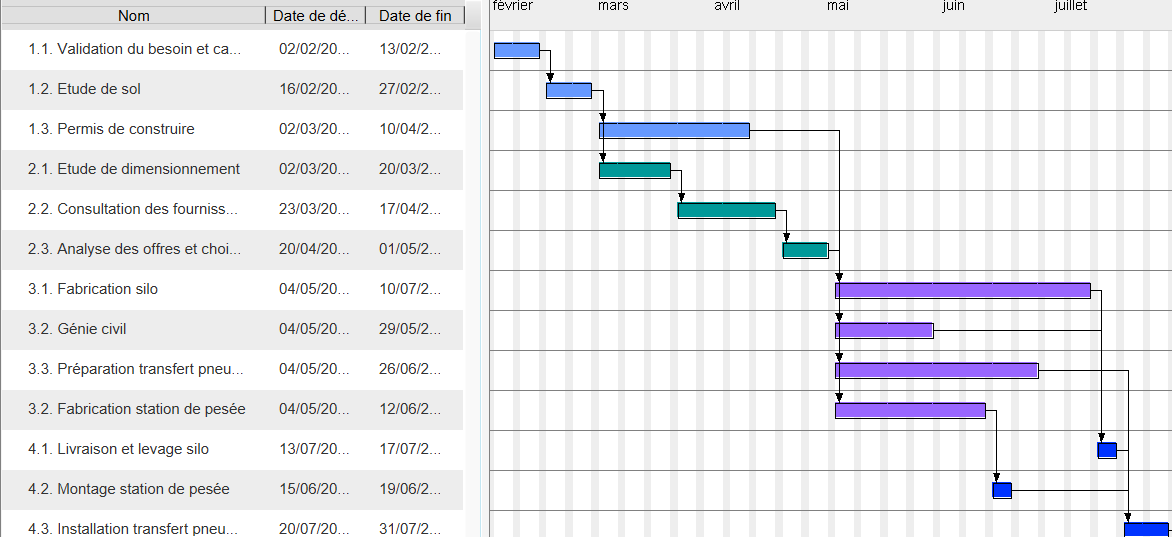The width and height of the screenshot is (1172, 537).
Task: Click end date 20/03 of Etude de dimensionnement
Action: point(410,169)
